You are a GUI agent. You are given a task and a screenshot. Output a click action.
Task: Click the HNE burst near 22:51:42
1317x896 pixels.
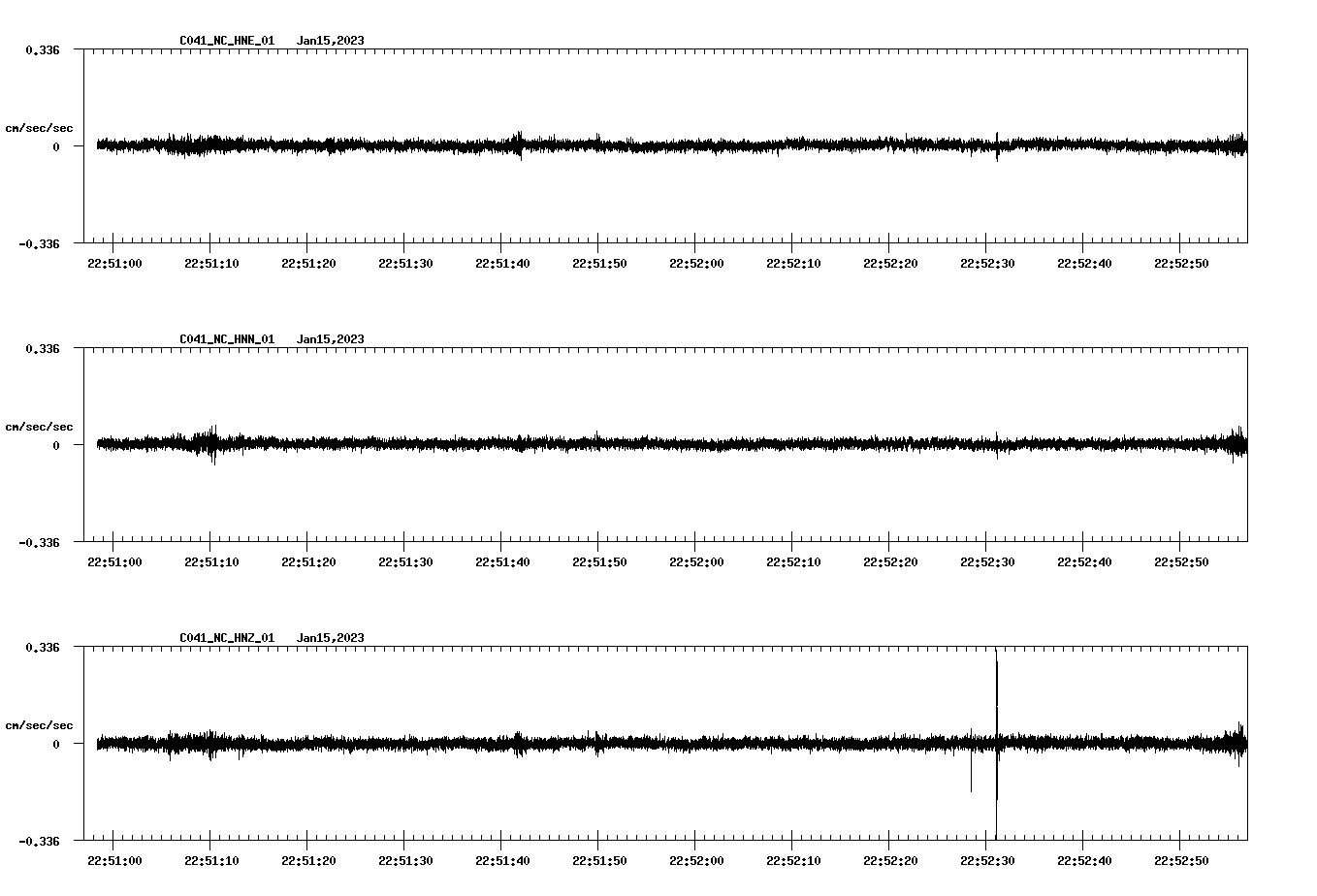[519, 145]
